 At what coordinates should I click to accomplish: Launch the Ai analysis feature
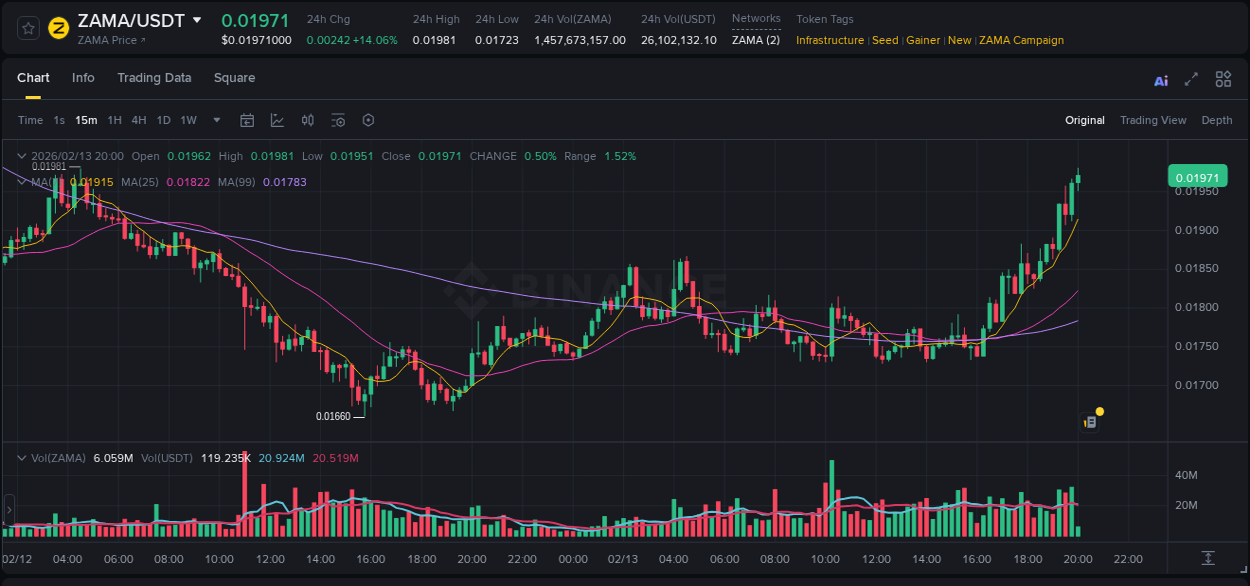pos(1161,78)
